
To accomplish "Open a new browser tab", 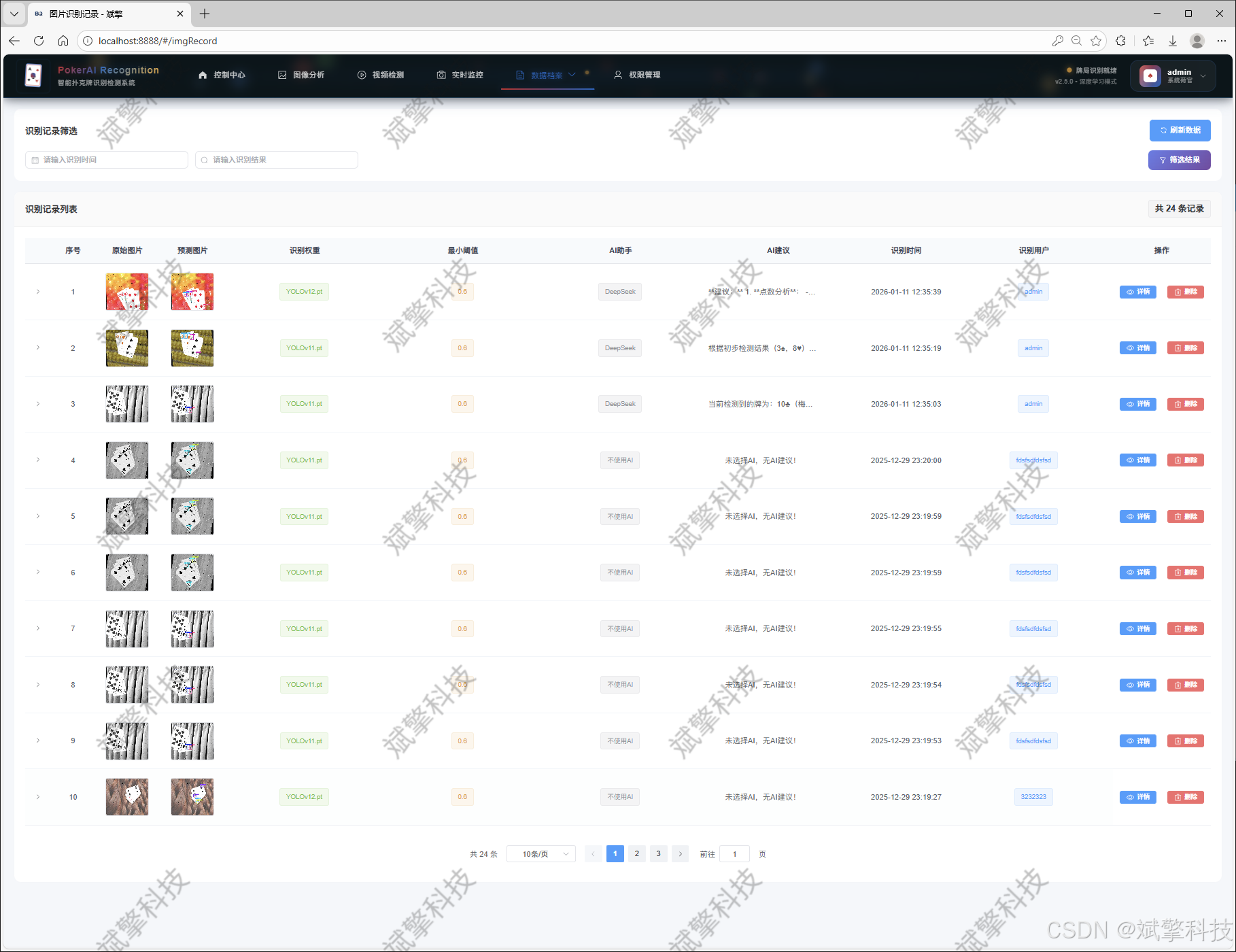I will (x=205, y=14).
